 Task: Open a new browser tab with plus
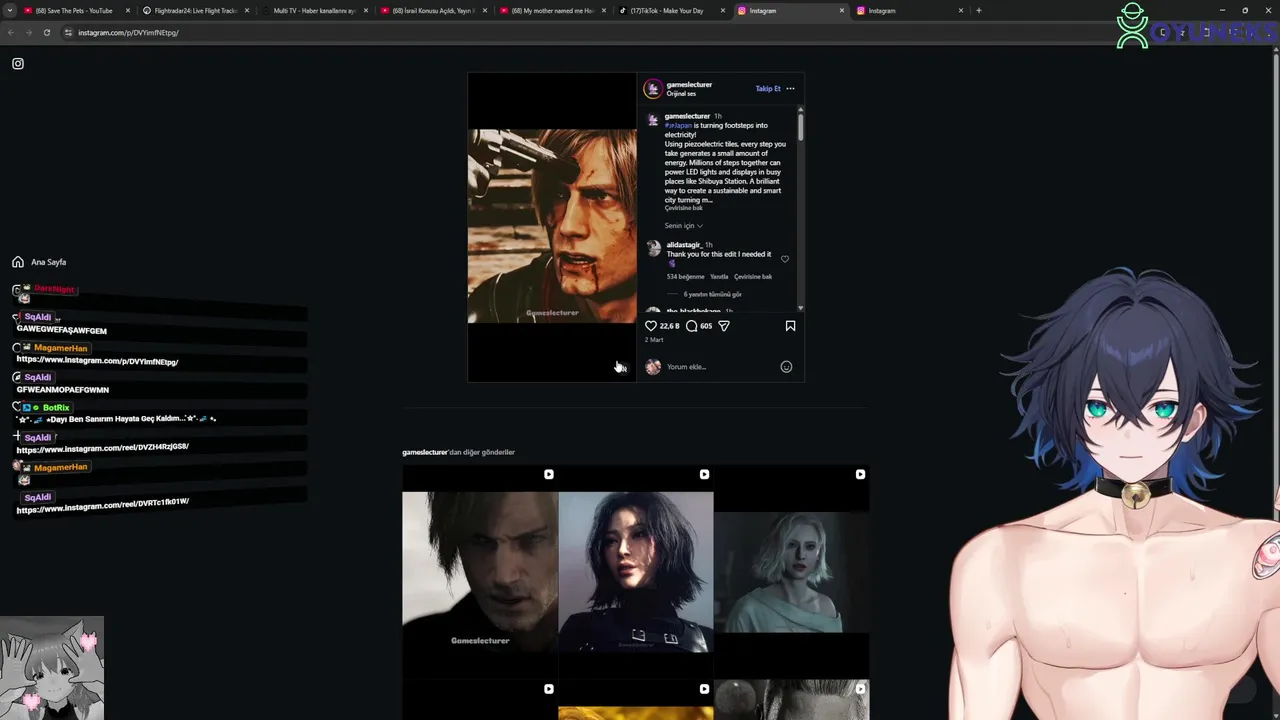(978, 10)
